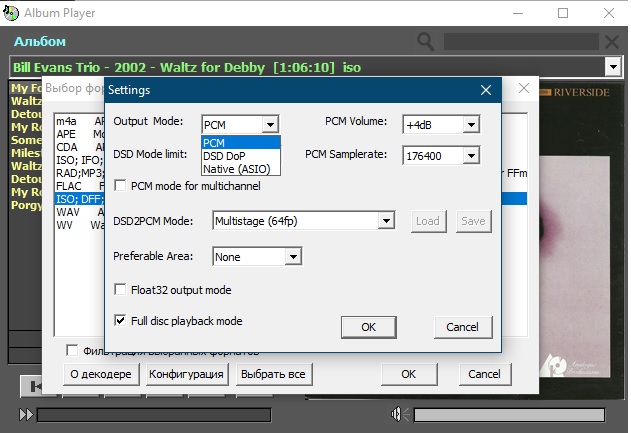
Task: Select the FLAC format row
Action: pyautogui.click(x=80, y=186)
